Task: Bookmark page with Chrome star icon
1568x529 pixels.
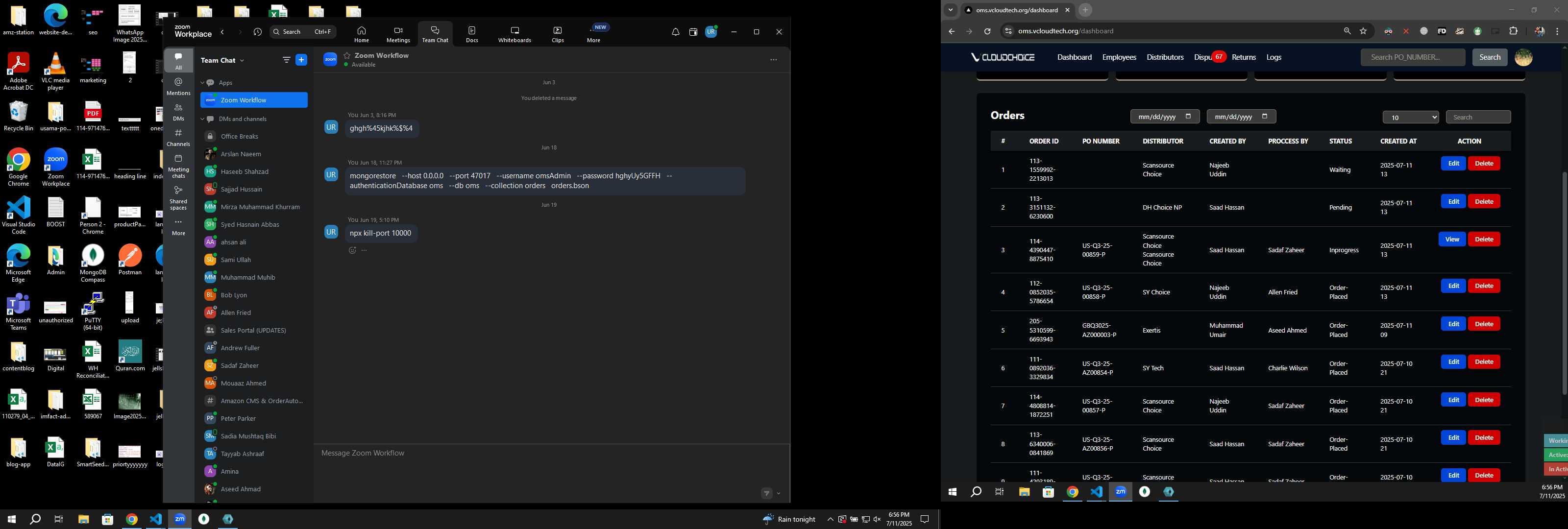Action: point(1364,31)
